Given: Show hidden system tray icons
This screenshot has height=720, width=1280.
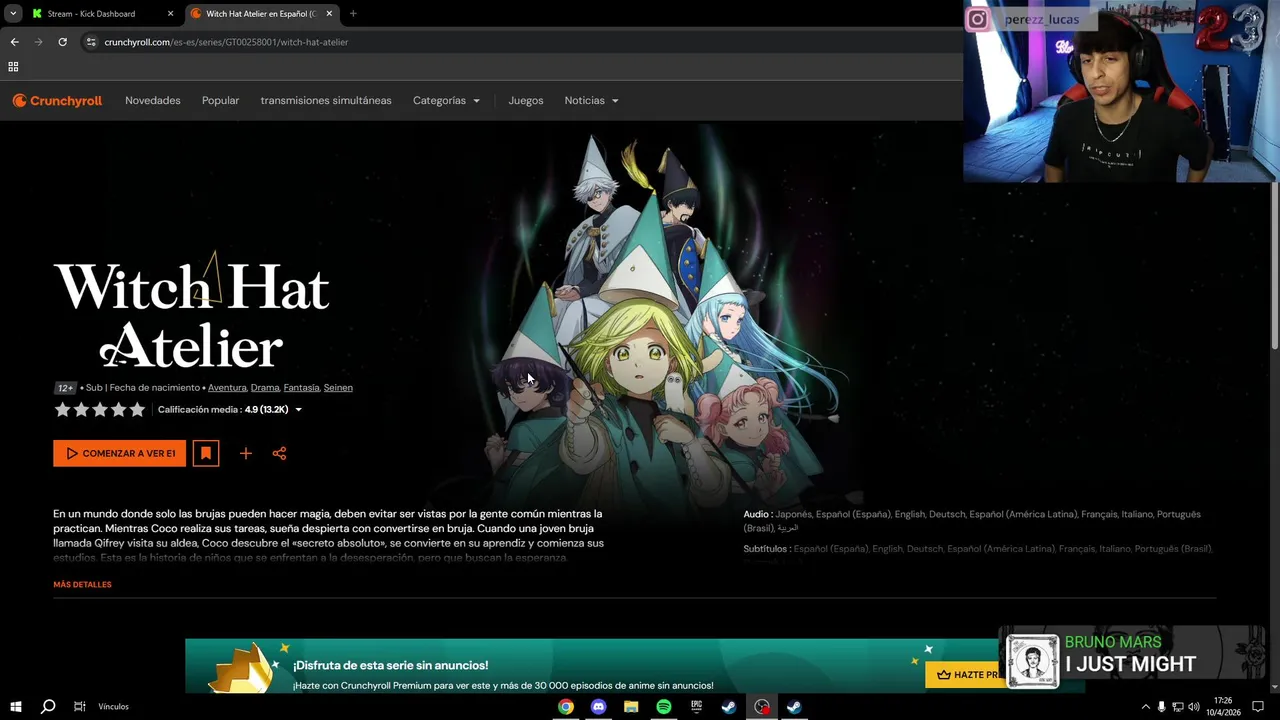Looking at the screenshot, I should 1146,707.
